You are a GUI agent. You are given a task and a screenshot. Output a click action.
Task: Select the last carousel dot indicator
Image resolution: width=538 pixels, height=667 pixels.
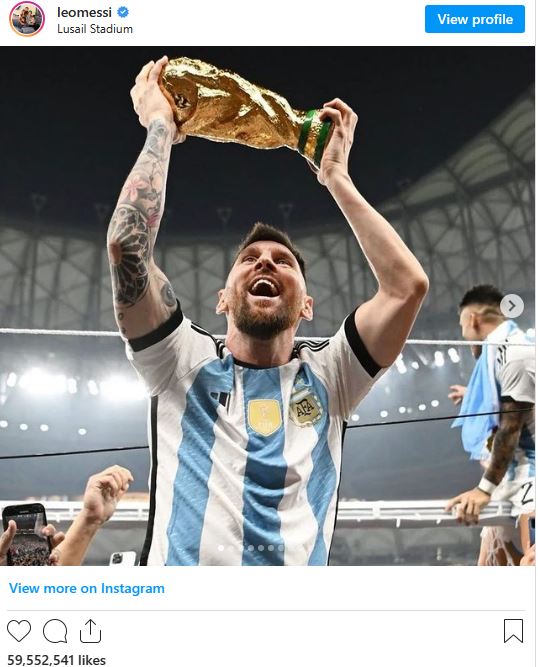[x=281, y=548]
